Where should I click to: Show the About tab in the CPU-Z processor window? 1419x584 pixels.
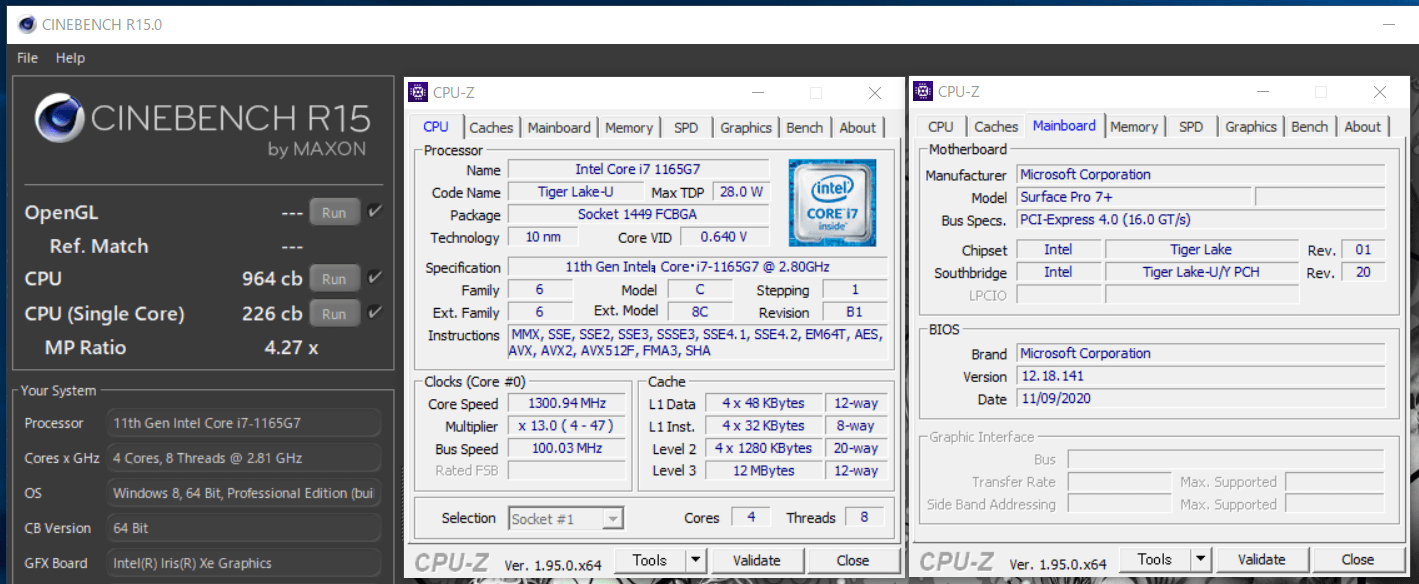(858, 128)
